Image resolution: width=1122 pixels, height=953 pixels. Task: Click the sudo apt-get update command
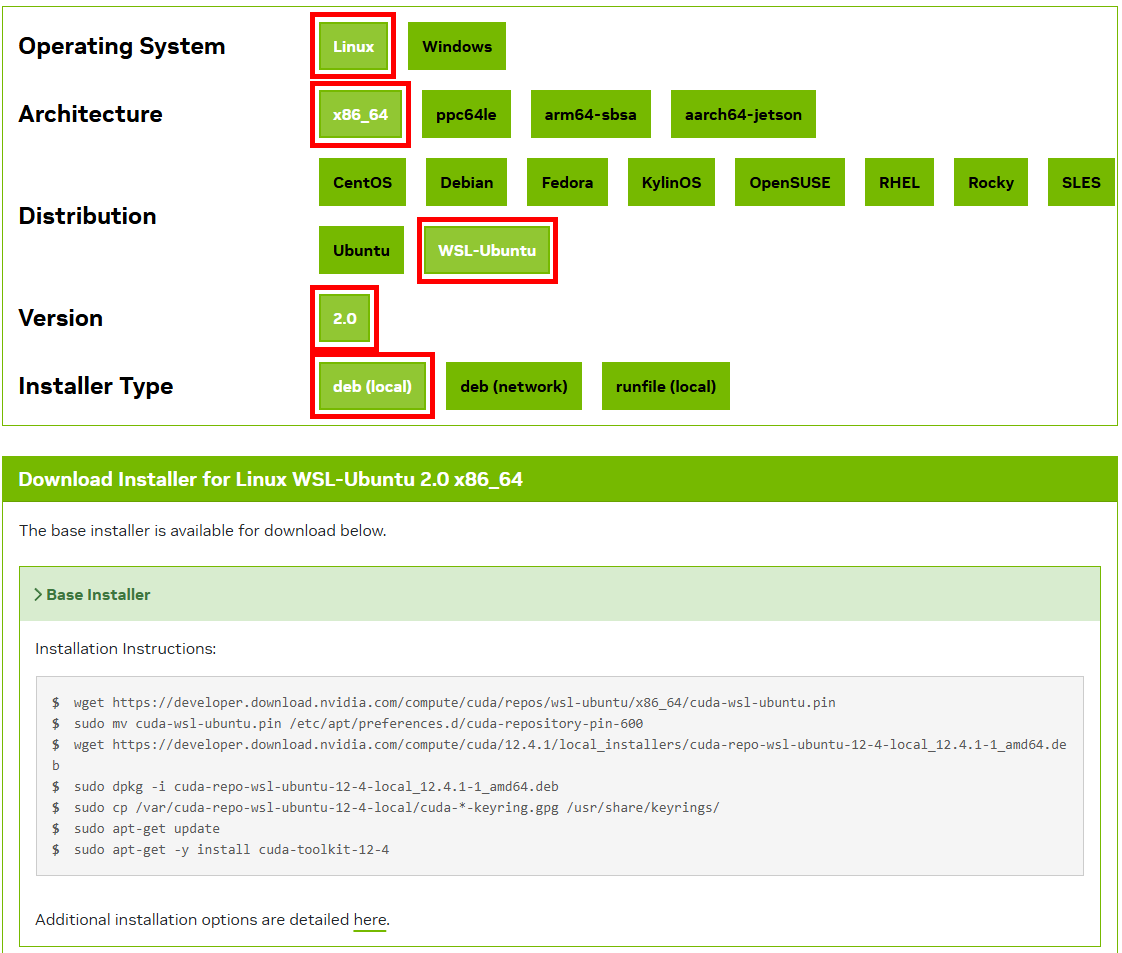147,829
